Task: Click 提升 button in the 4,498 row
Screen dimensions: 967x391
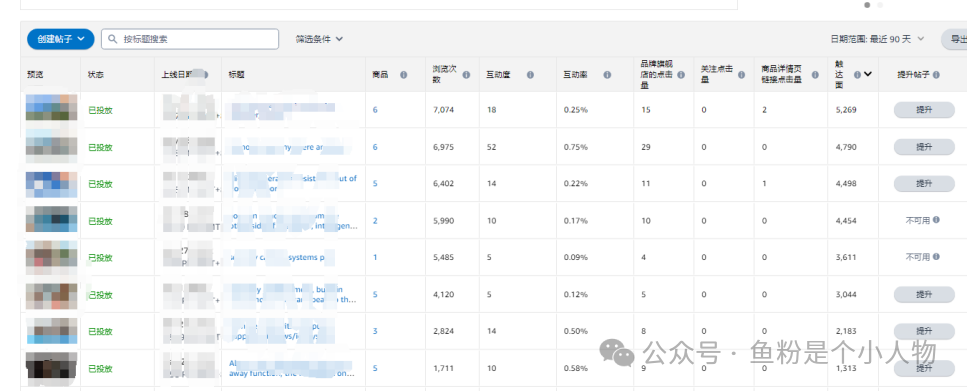Action: pos(924,183)
